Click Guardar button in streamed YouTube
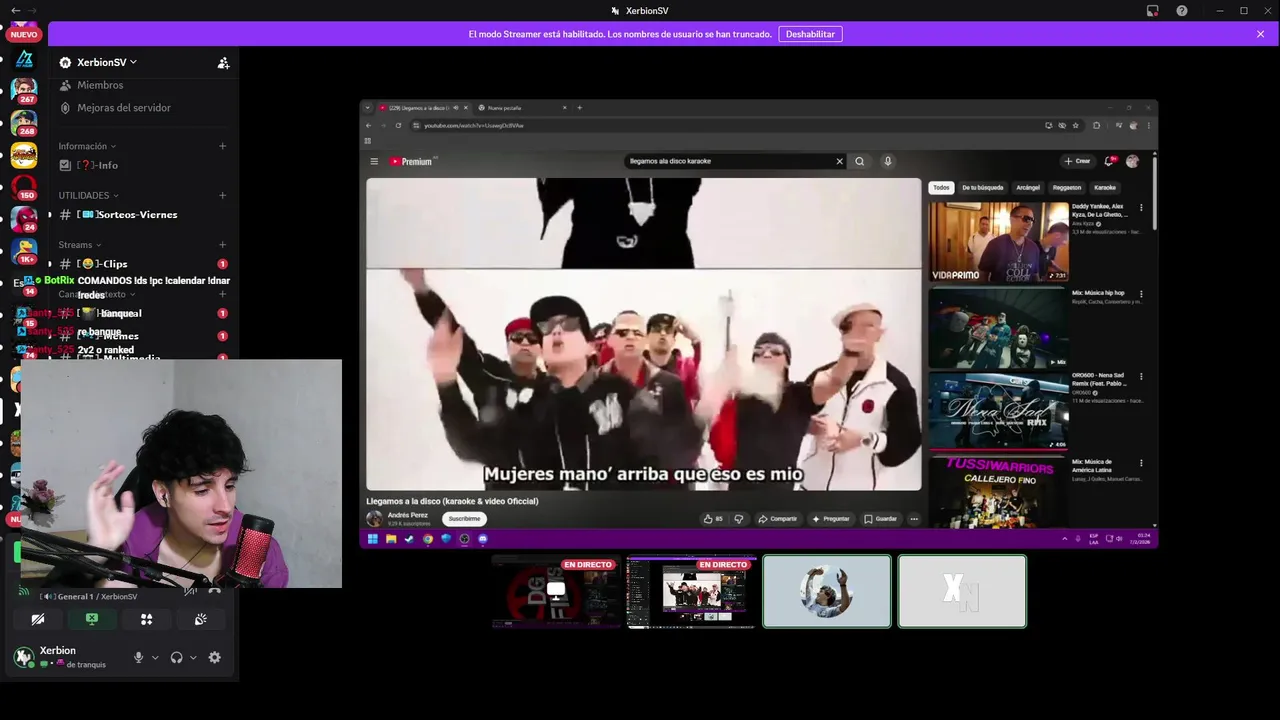Image resolution: width=1280 pixels, height=720 pixels. [x=880, y=519]
